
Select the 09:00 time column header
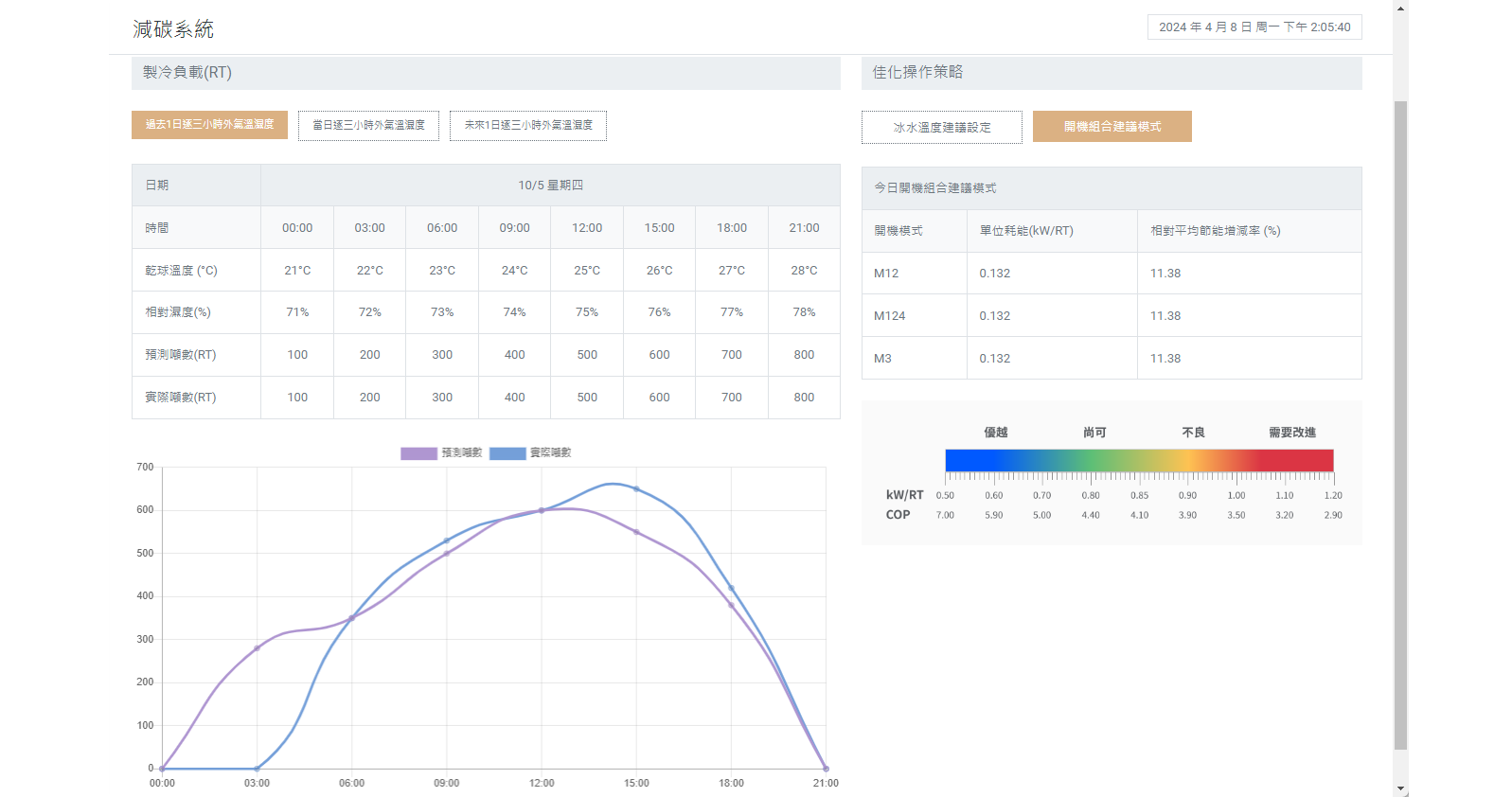pos(514,228)
